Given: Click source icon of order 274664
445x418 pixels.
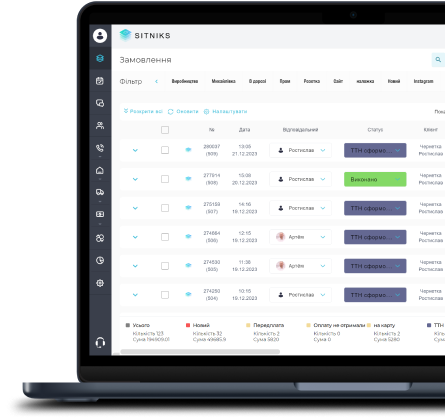Looking at the screenshot, I should tap(188, 237).
